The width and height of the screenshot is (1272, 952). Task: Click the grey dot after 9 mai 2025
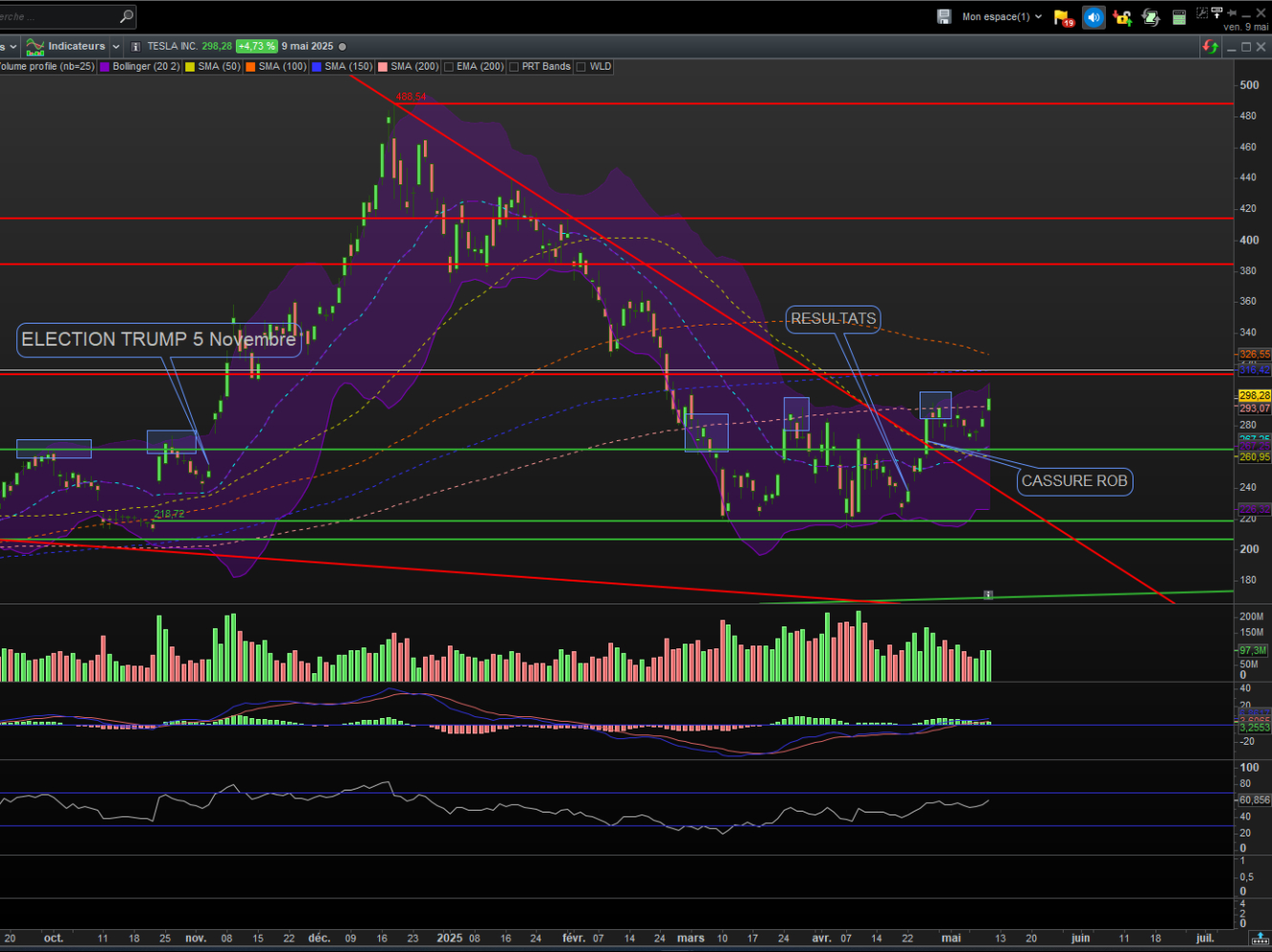[343, 47]
